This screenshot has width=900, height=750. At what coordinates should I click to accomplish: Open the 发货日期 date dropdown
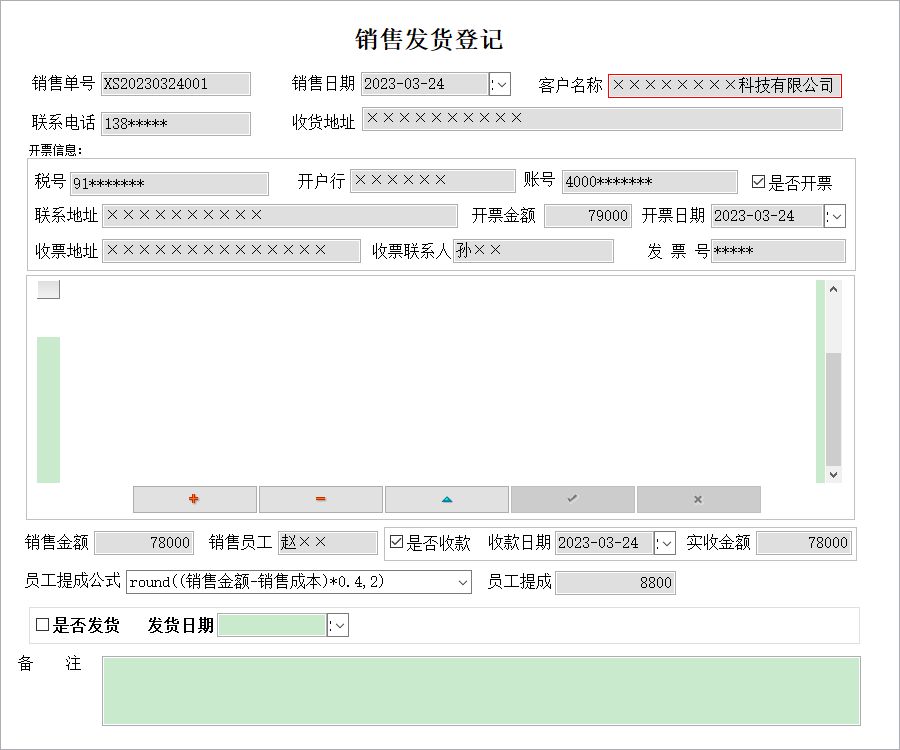coord(338,625)
